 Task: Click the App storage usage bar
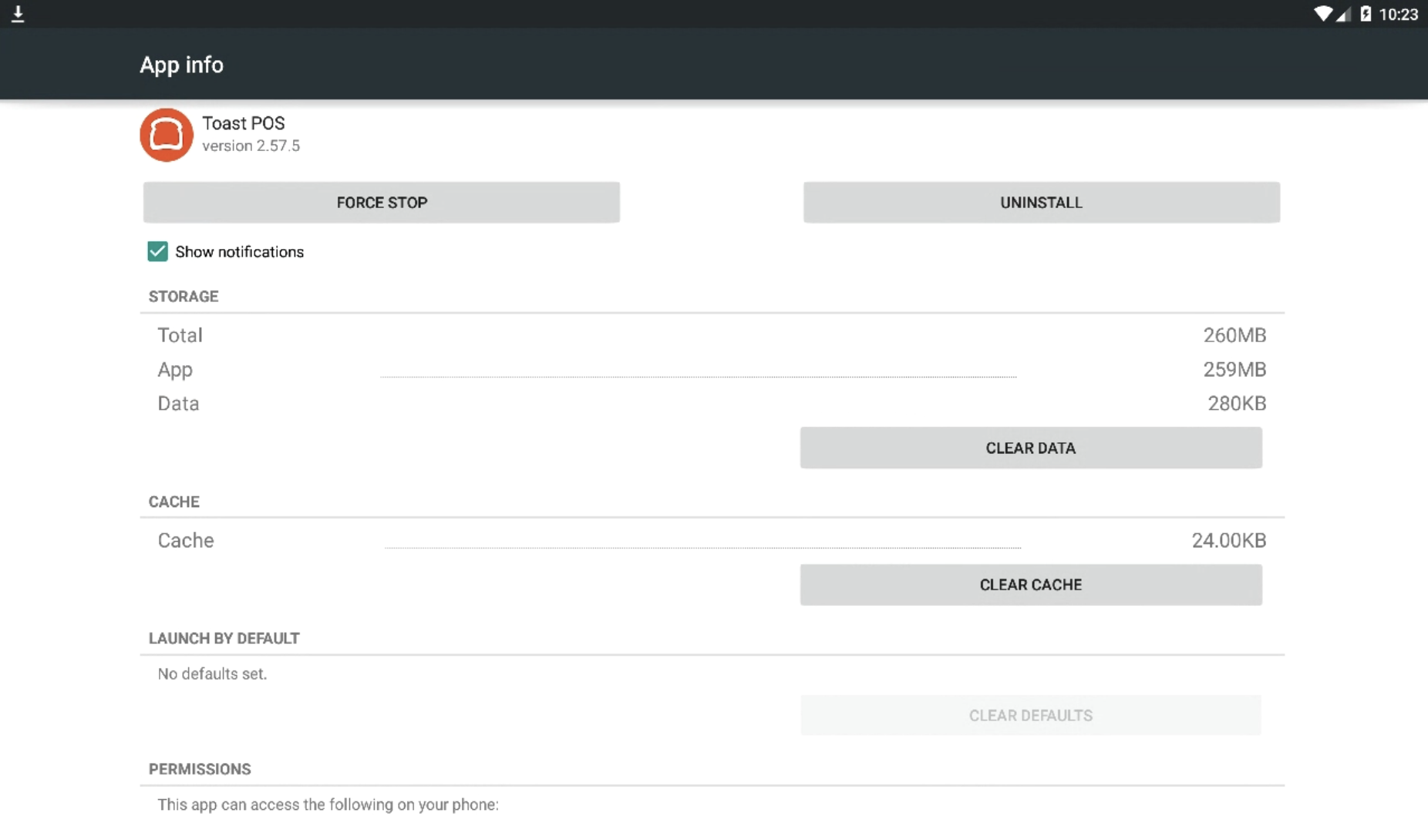[x=698, y=375]
